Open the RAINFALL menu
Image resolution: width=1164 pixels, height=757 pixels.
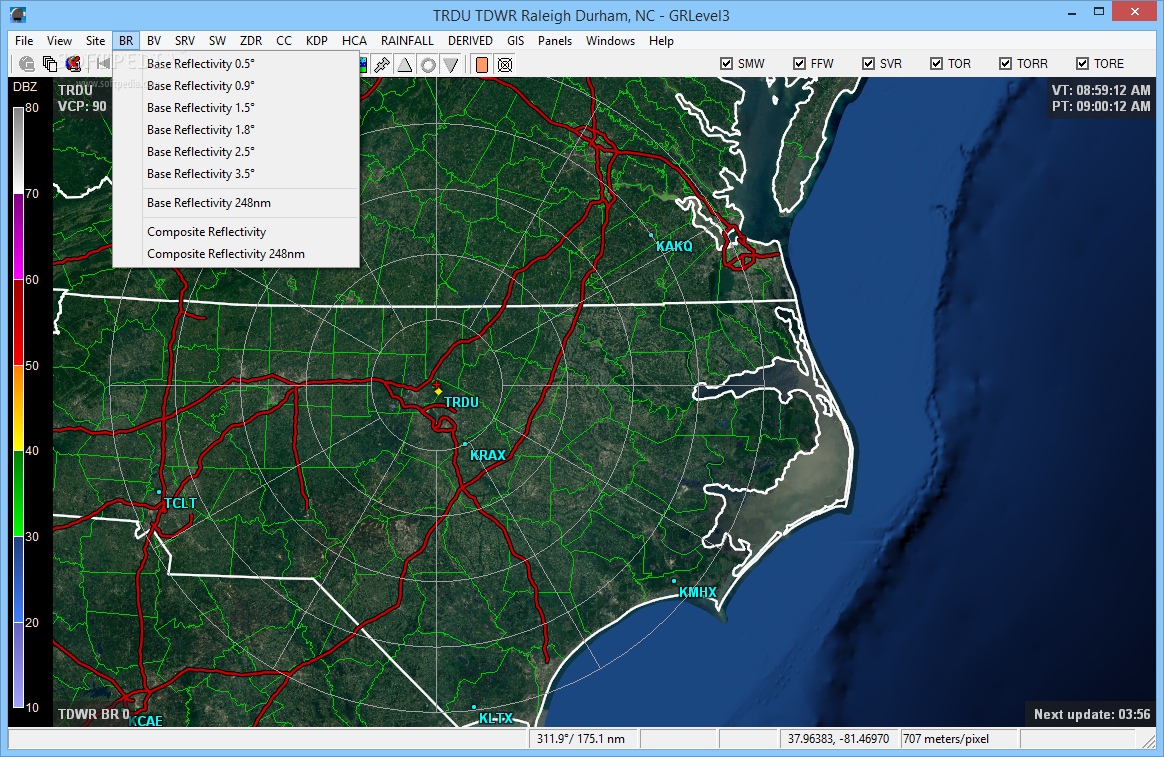[x=407, y=41]
